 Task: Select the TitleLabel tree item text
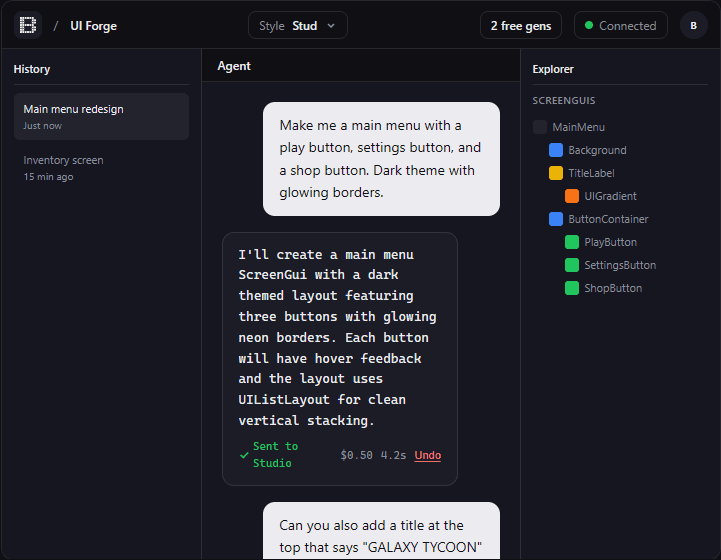(x=591, y=173)
